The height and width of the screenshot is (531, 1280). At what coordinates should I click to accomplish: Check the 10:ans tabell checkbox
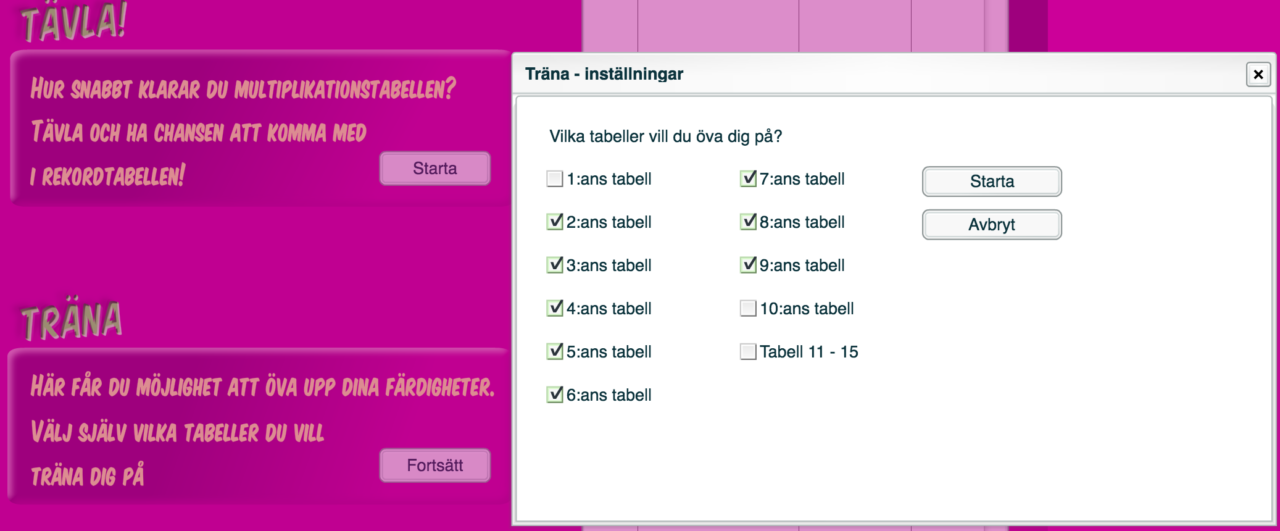pyautogui.click(x=748, y=309)
